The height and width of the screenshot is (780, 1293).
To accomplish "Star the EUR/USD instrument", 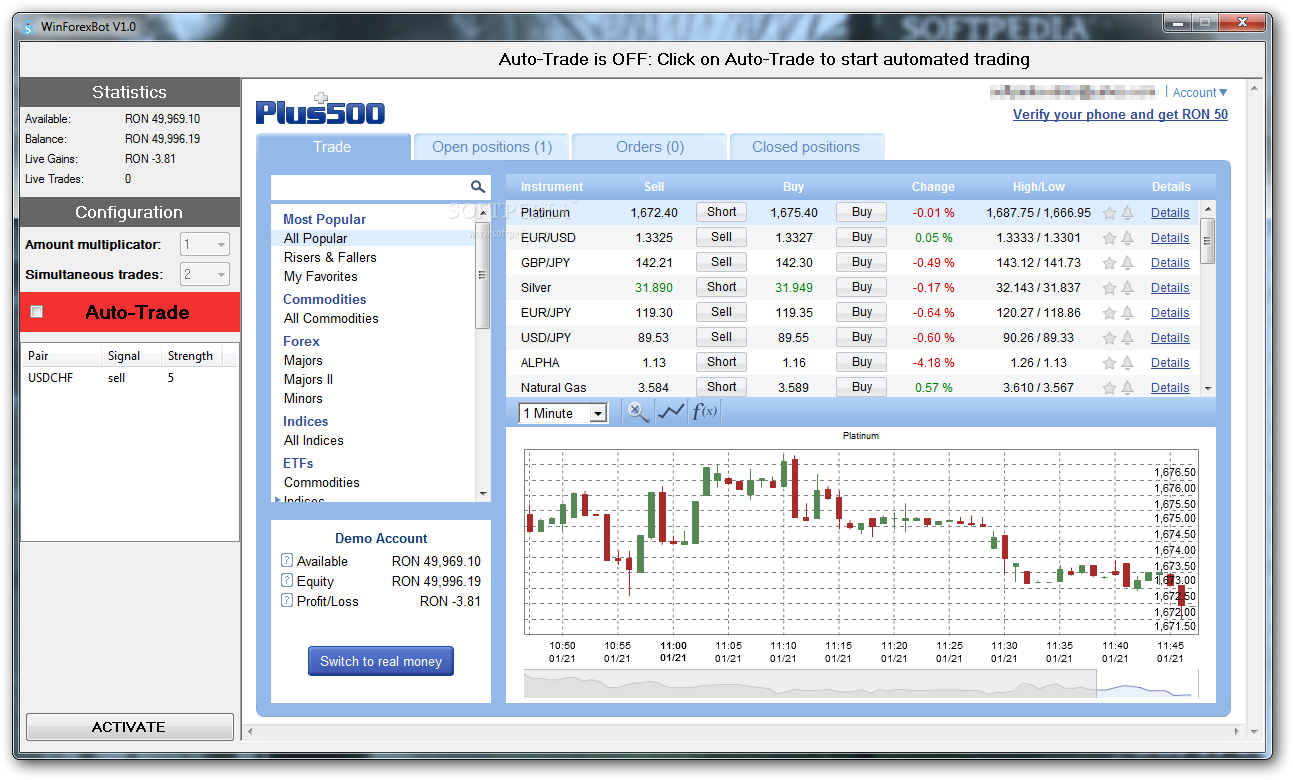I will point(1109,238).
